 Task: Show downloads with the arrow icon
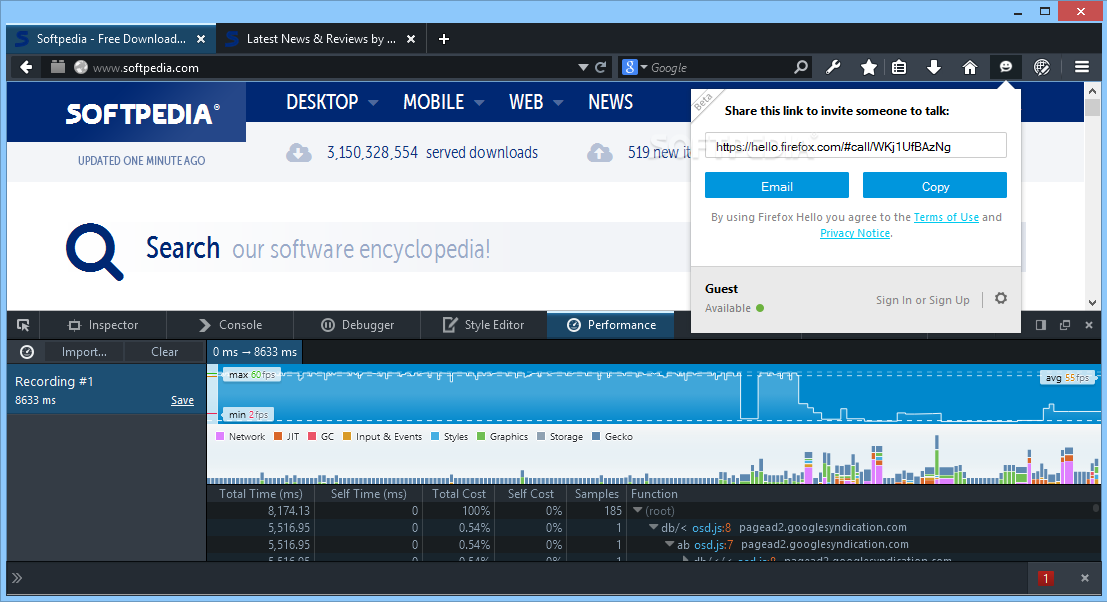pos(933,67)
